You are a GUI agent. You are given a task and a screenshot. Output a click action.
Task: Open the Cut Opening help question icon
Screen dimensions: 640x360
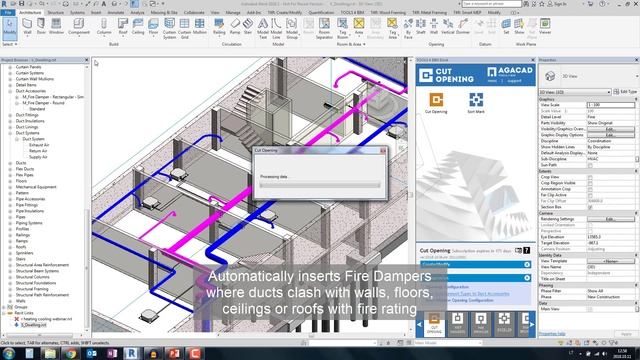(527, 250)
